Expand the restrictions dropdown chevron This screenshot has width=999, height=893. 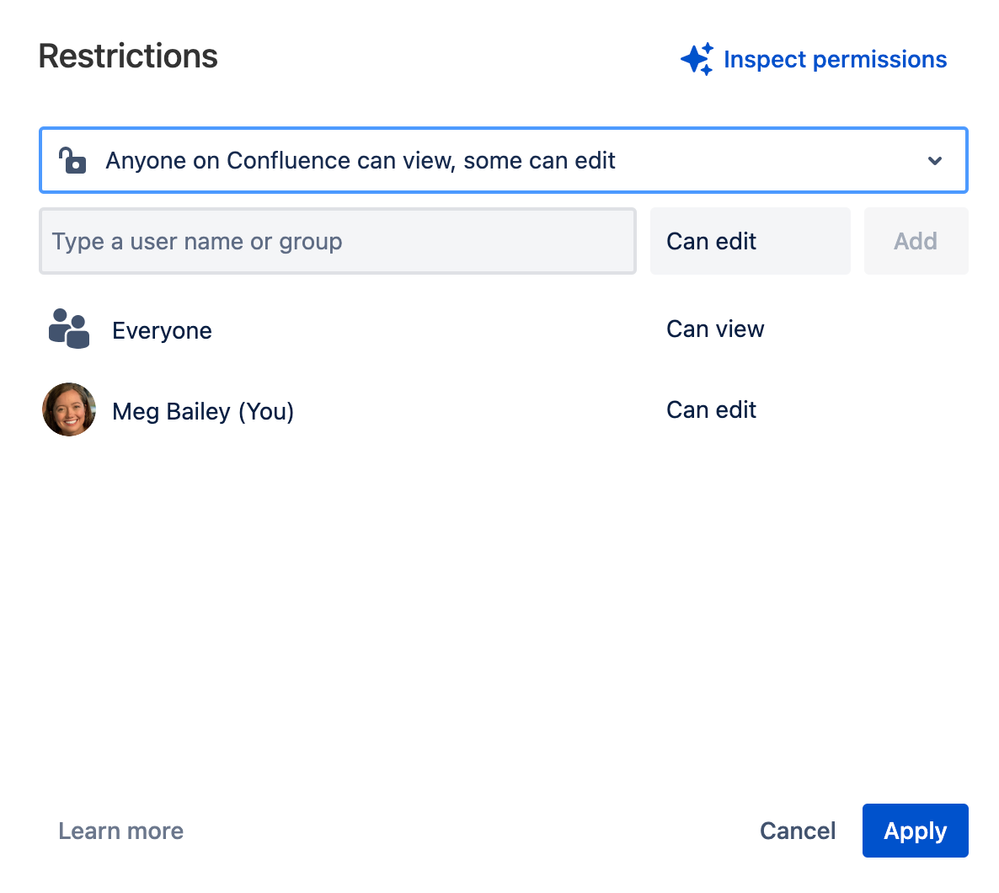tap(935, 160)
